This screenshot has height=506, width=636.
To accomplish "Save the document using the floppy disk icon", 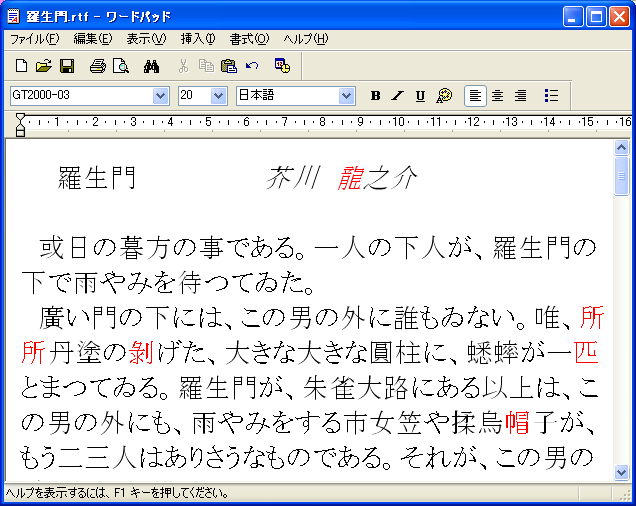I will click(x=67, y=66).
